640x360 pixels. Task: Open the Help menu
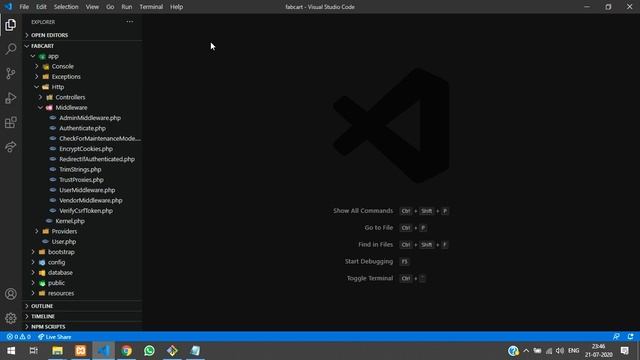pyautogui.click(x=176, y=7)
